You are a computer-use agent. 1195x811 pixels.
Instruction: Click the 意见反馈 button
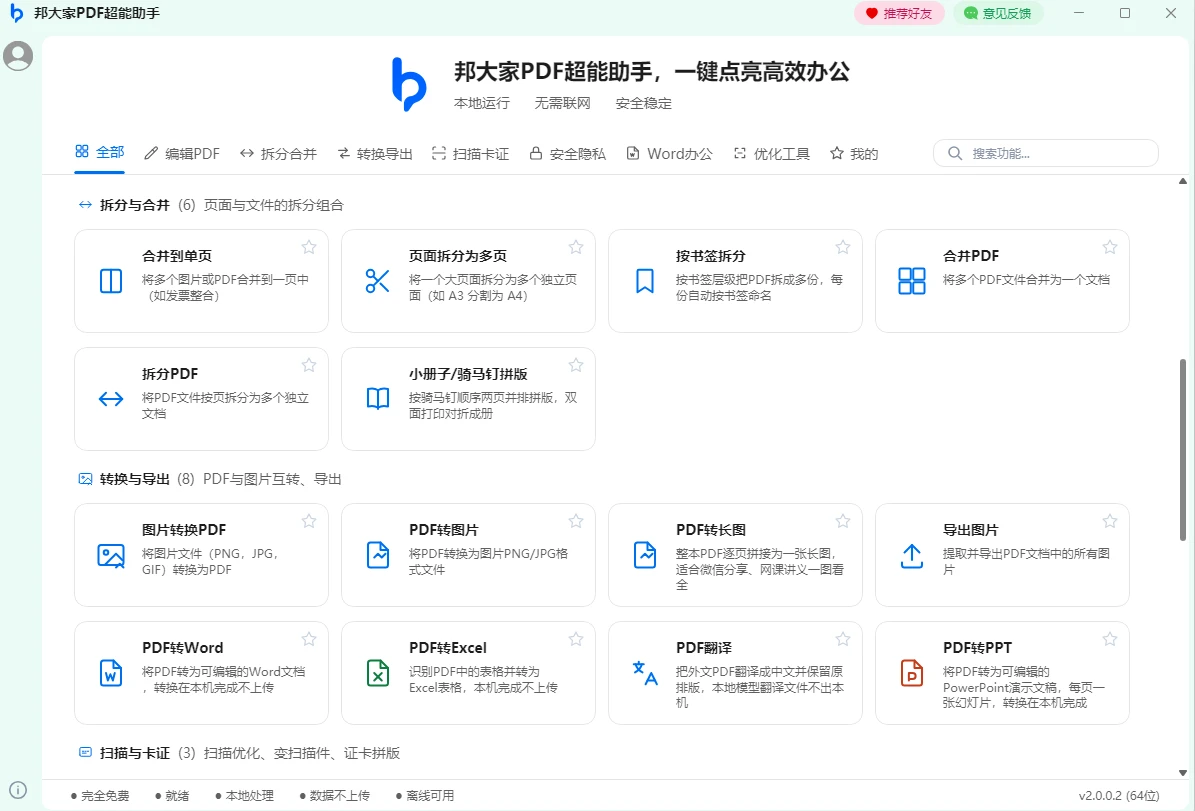tap(998, 13)
